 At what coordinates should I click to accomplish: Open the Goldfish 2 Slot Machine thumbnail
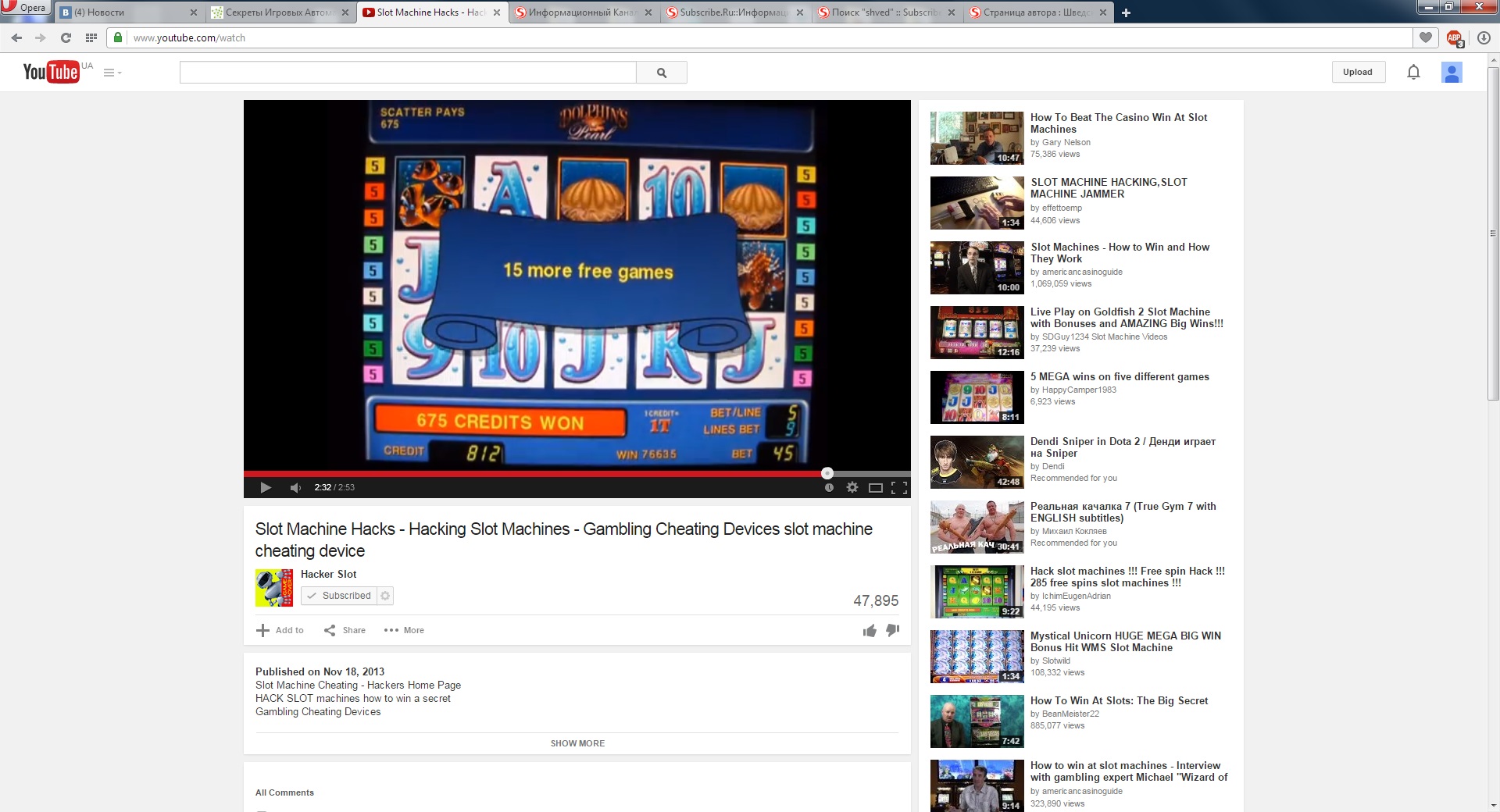click(977, 333)
